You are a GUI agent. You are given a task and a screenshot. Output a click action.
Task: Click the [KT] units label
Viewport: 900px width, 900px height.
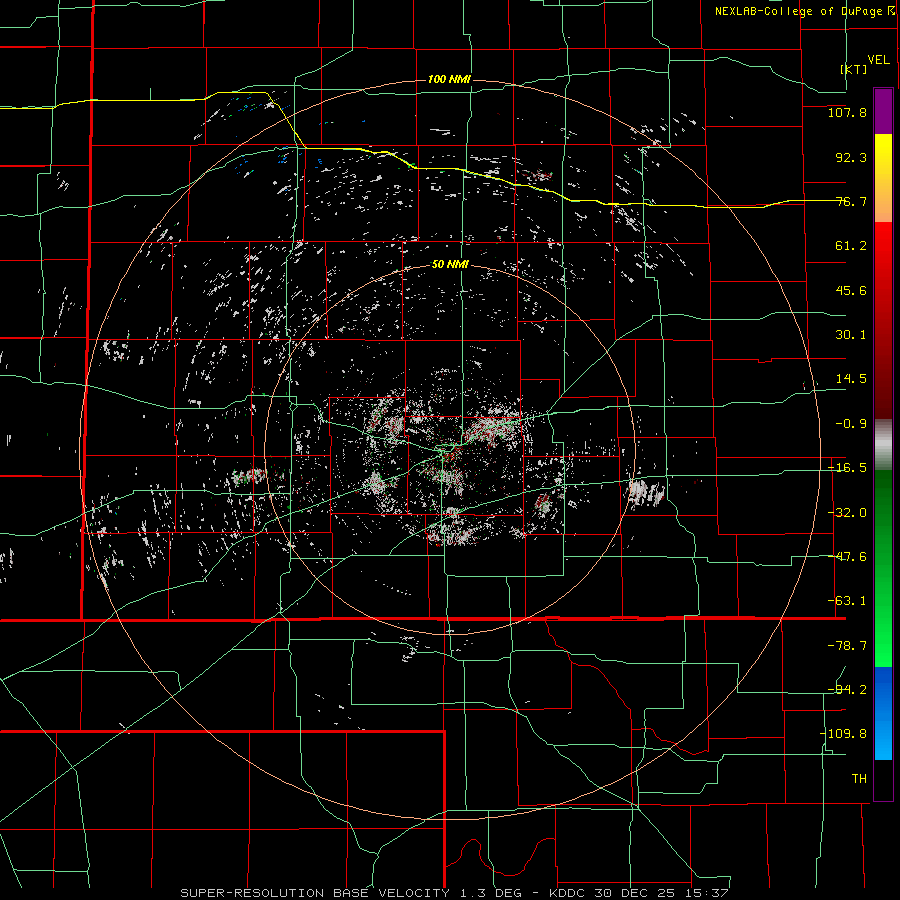(x=854, y=69)
